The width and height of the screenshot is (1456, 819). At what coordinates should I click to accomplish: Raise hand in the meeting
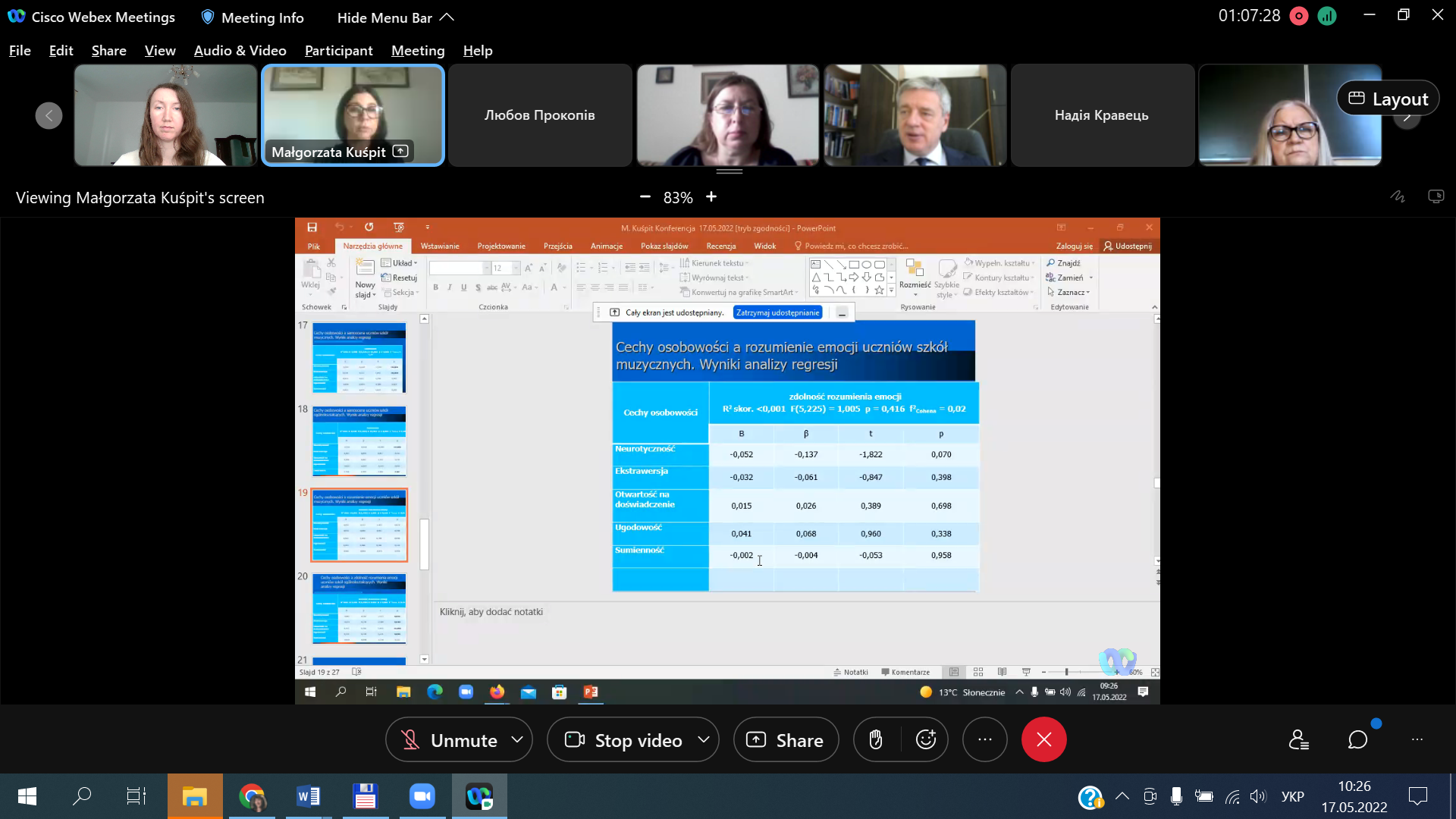(x=876, y=739)
